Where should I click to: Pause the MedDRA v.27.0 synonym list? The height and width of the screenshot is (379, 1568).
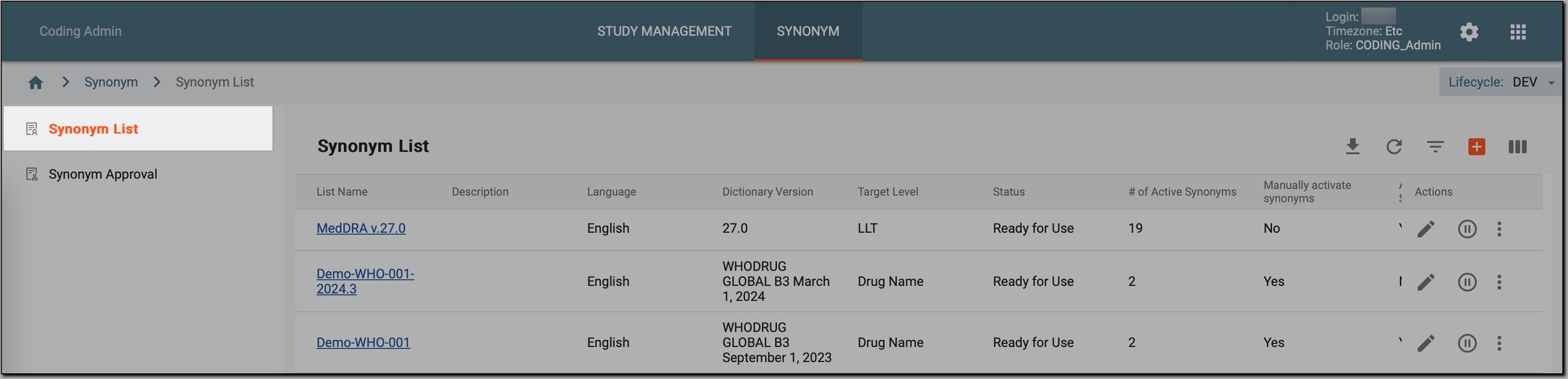1467,229
